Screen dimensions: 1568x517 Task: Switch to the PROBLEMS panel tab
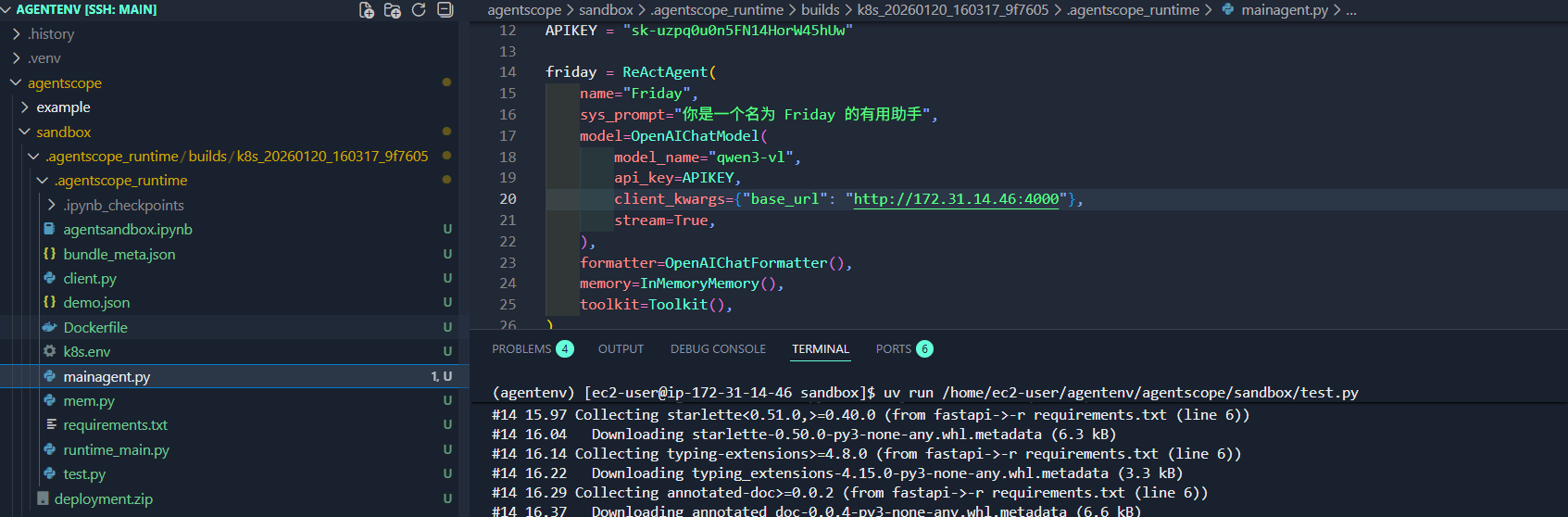[521, 349]
